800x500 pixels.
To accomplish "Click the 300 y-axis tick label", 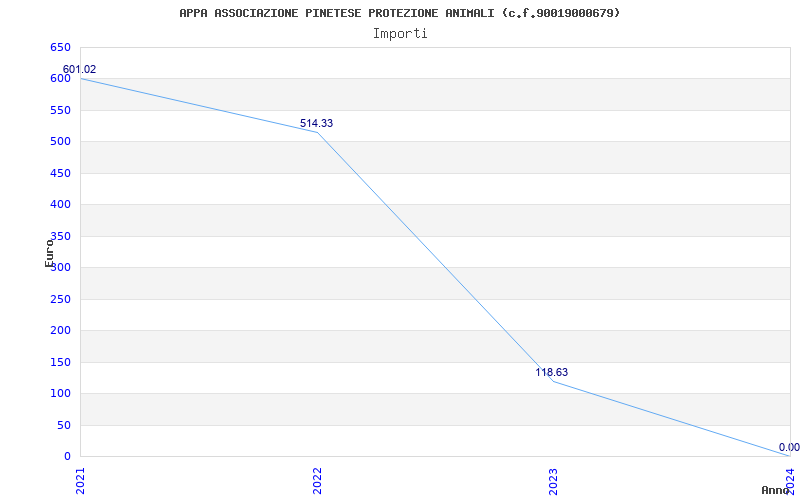I will (60, 267).
